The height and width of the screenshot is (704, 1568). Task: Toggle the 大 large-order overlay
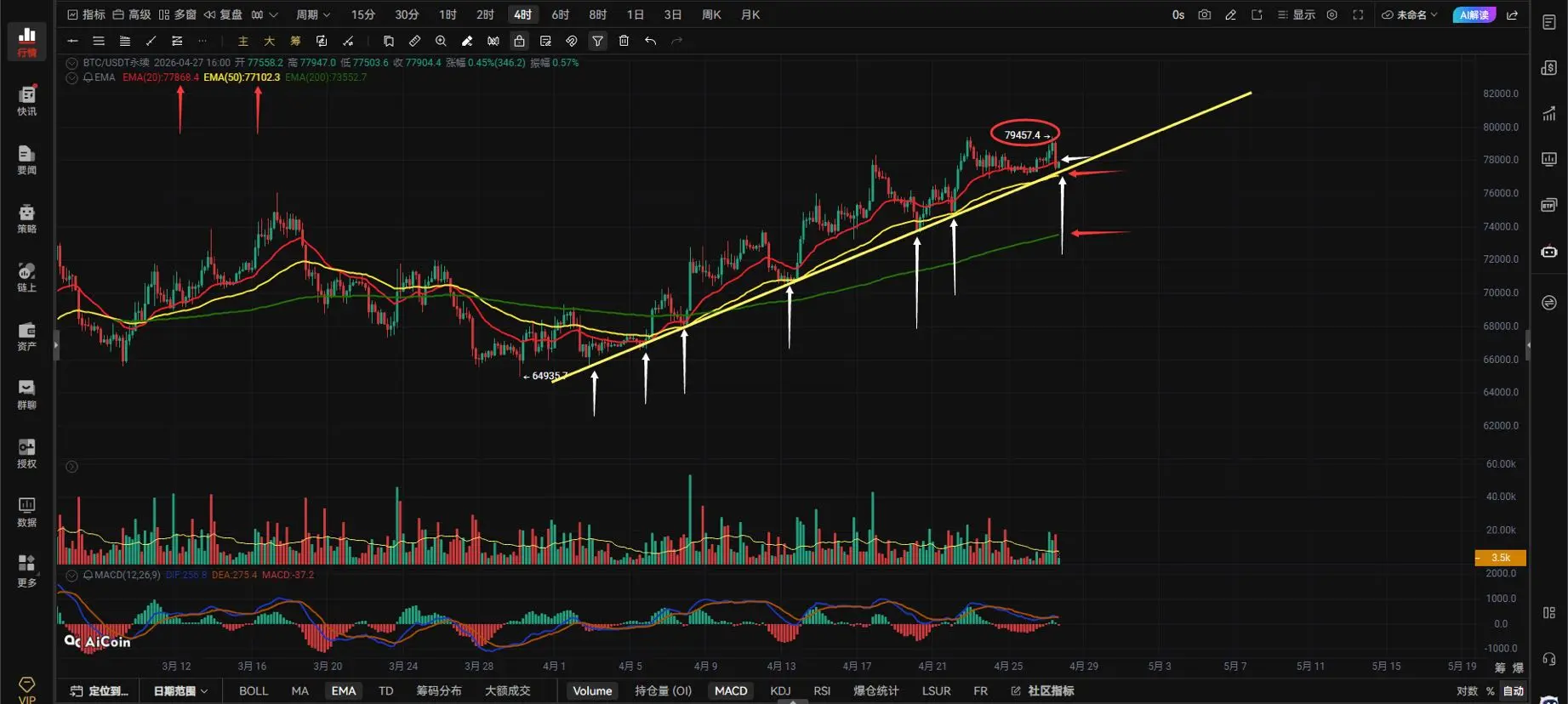click(269, 41)
